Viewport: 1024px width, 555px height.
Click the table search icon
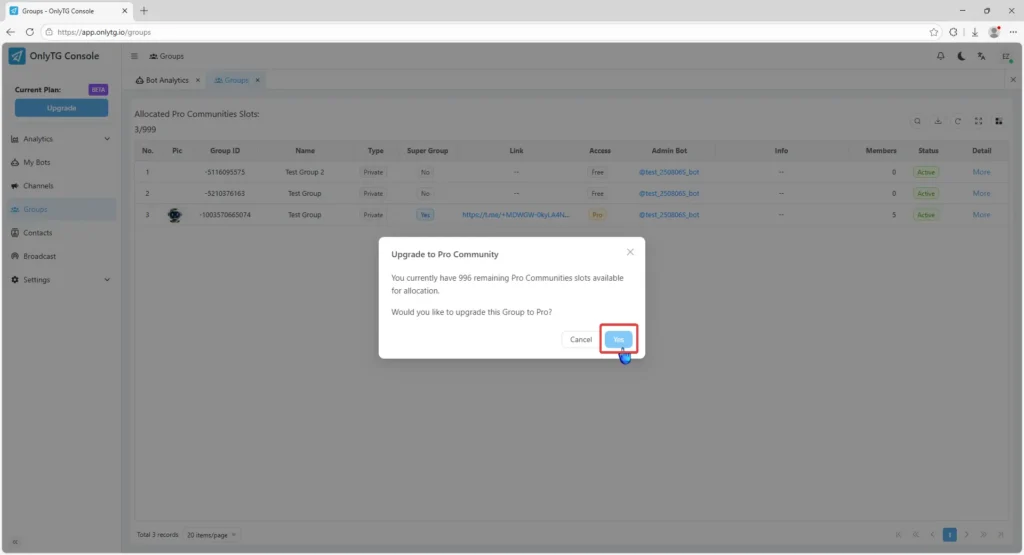click(917, 121)
